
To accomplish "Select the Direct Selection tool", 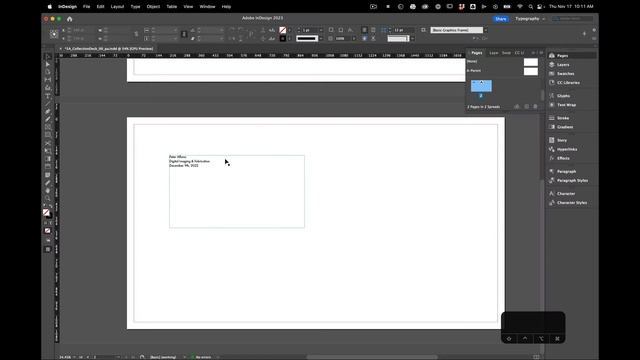I will tap(48, 64).
